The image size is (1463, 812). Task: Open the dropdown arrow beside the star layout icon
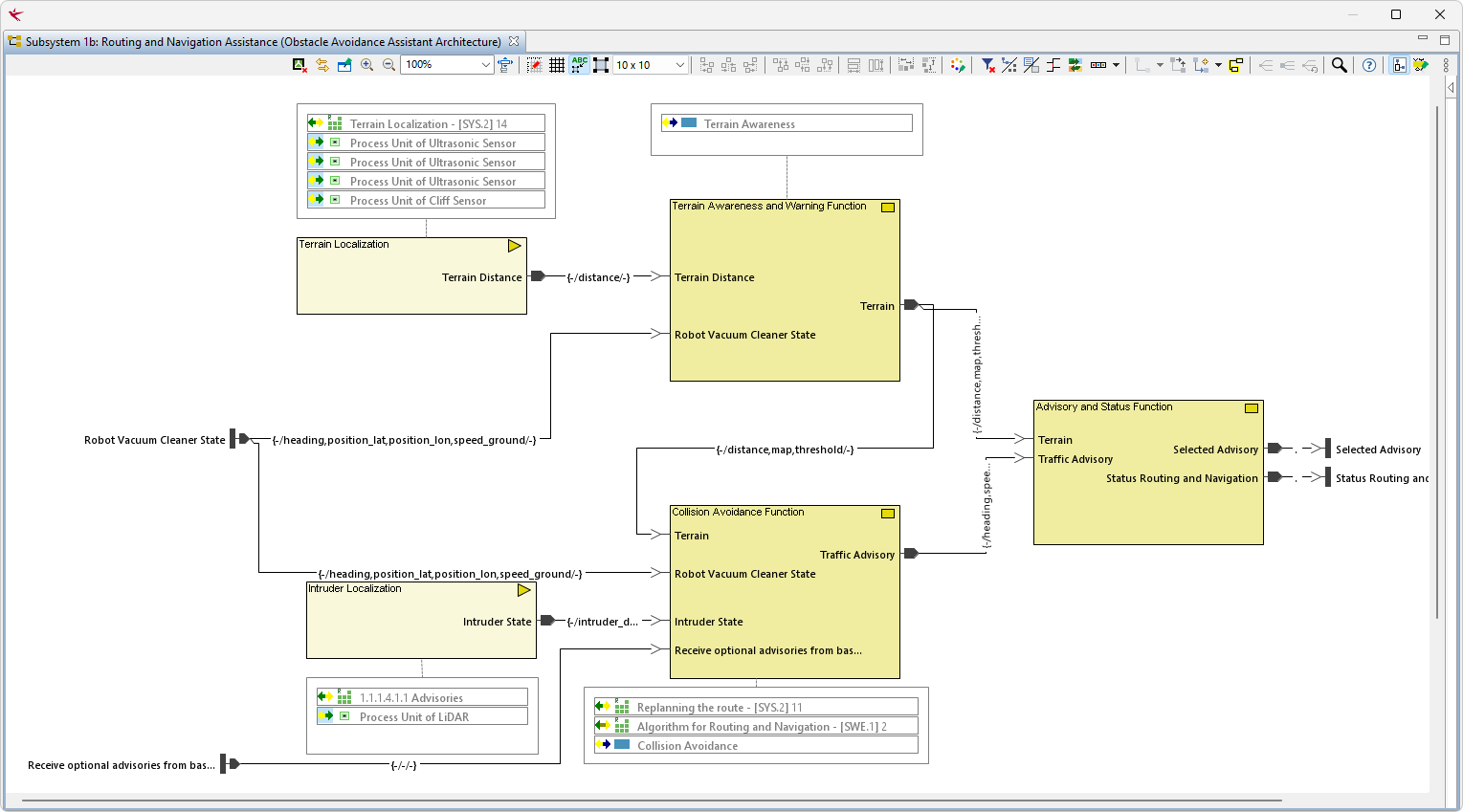(1218, 65)
